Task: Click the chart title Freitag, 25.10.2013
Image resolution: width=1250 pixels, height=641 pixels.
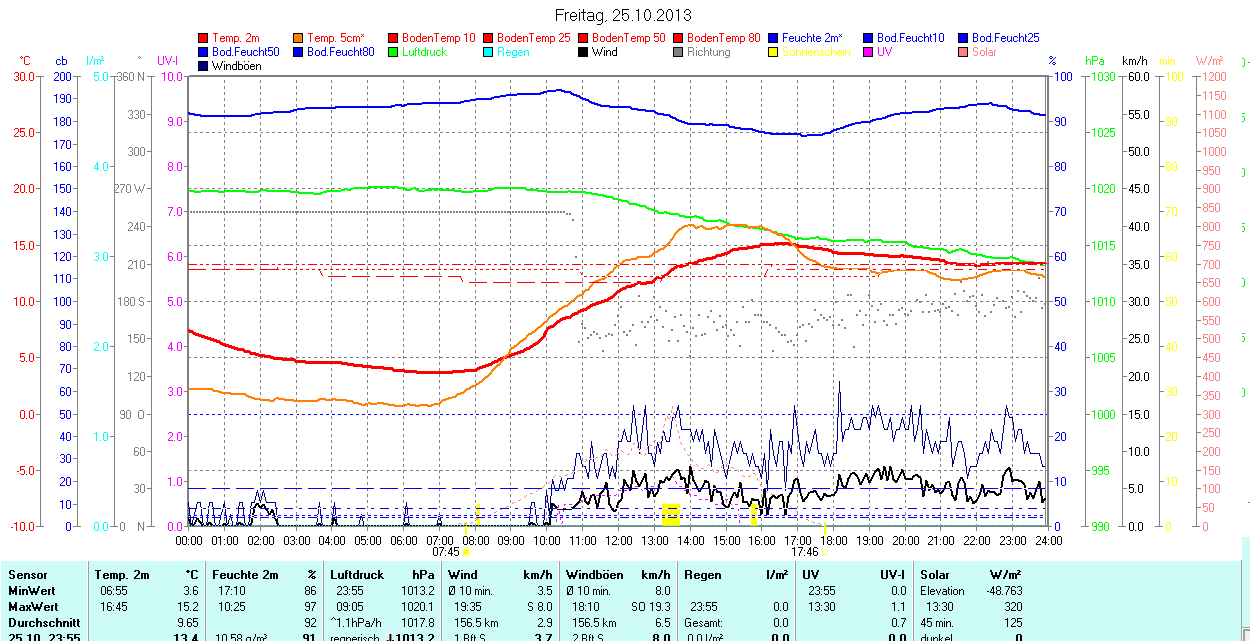Action: [623, 16]
